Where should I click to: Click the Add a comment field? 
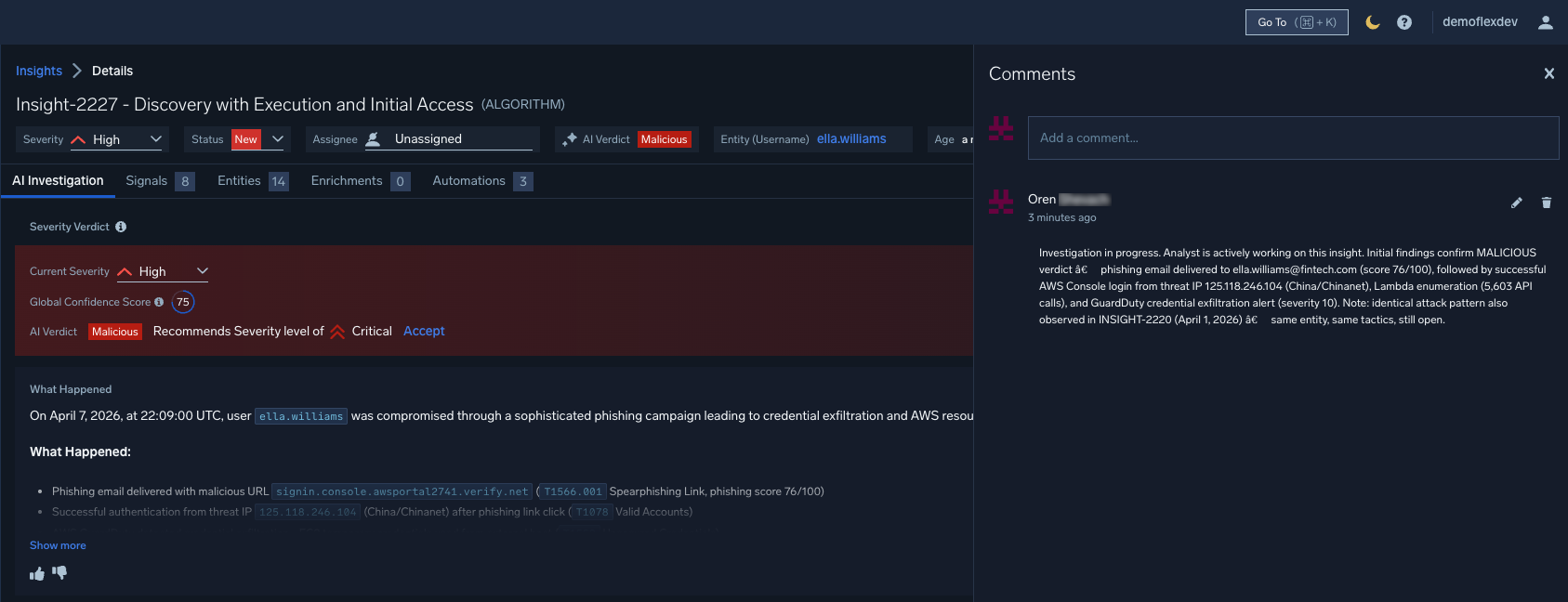pos(1293,137)
